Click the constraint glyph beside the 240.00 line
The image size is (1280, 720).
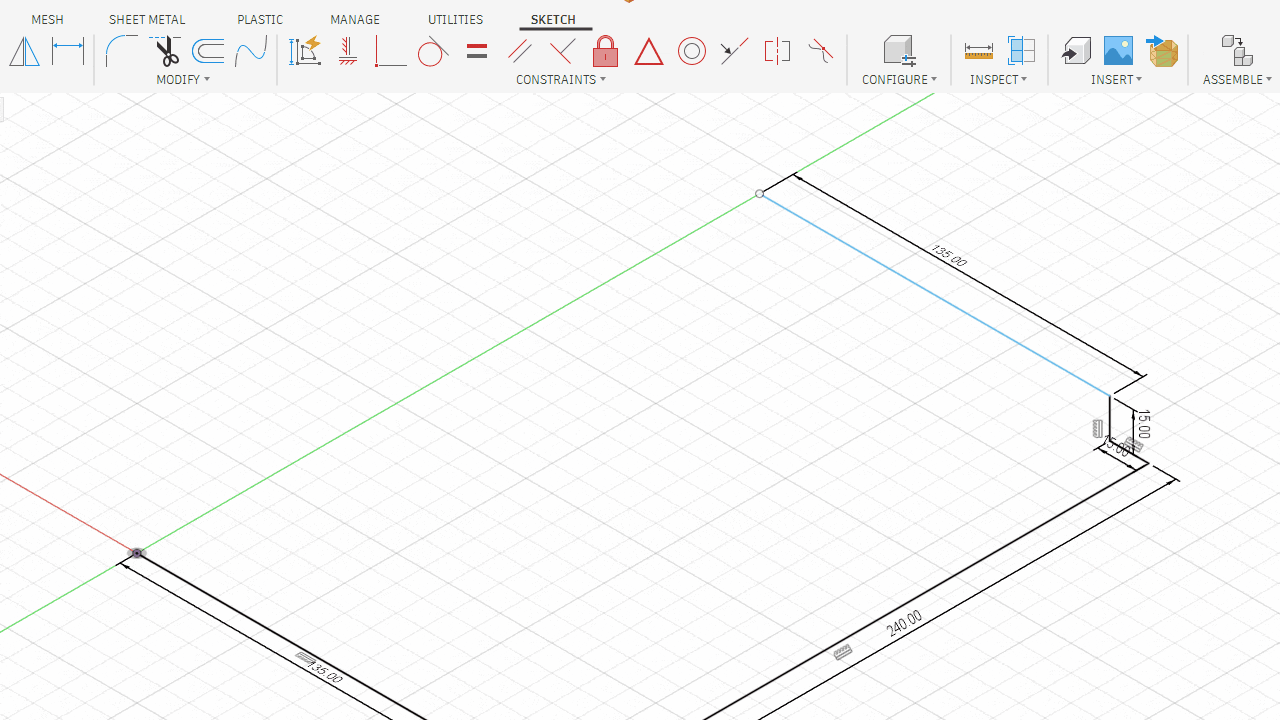click(843, 653)
